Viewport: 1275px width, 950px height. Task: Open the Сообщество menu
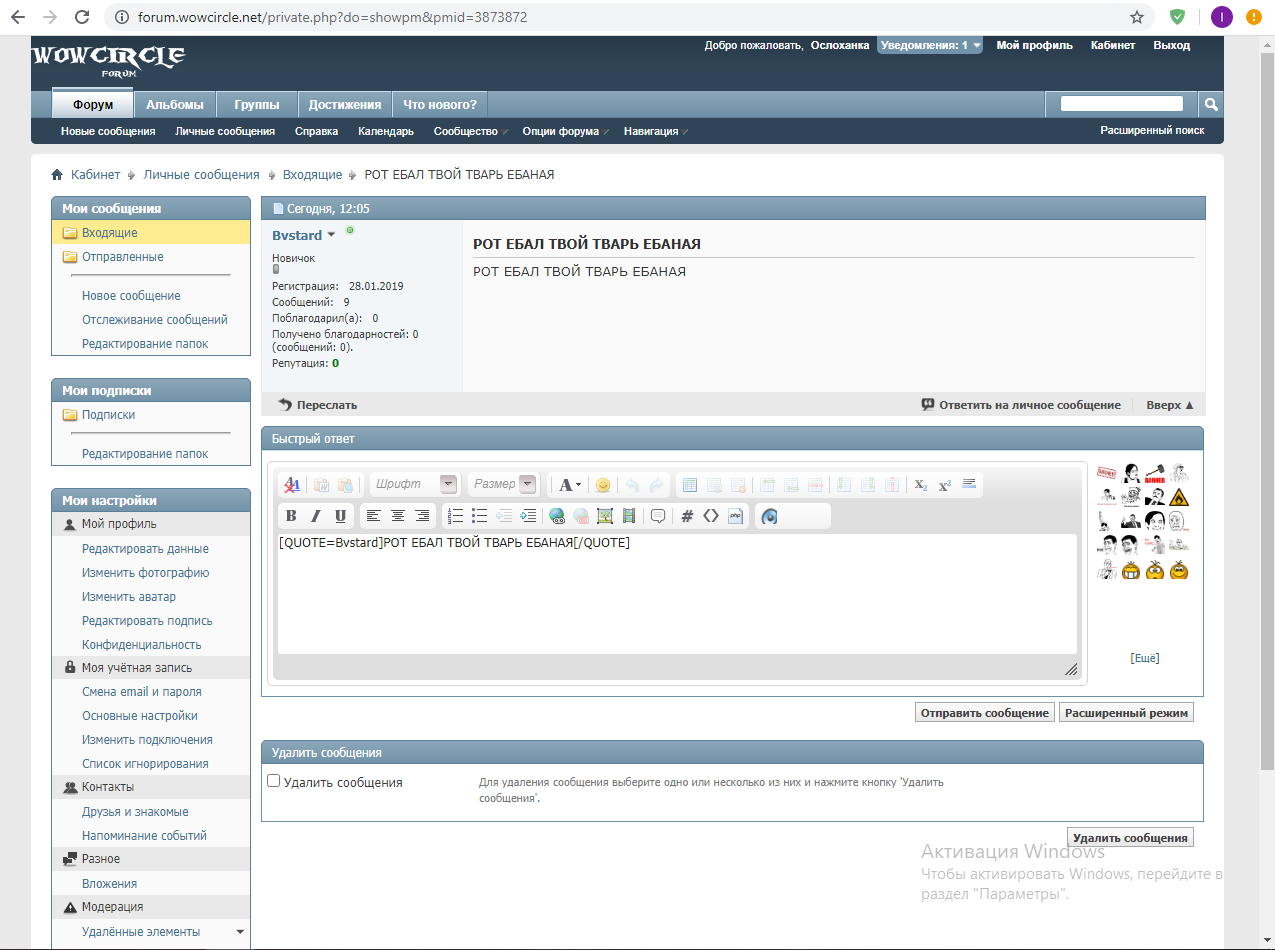[x=466, y=131]
